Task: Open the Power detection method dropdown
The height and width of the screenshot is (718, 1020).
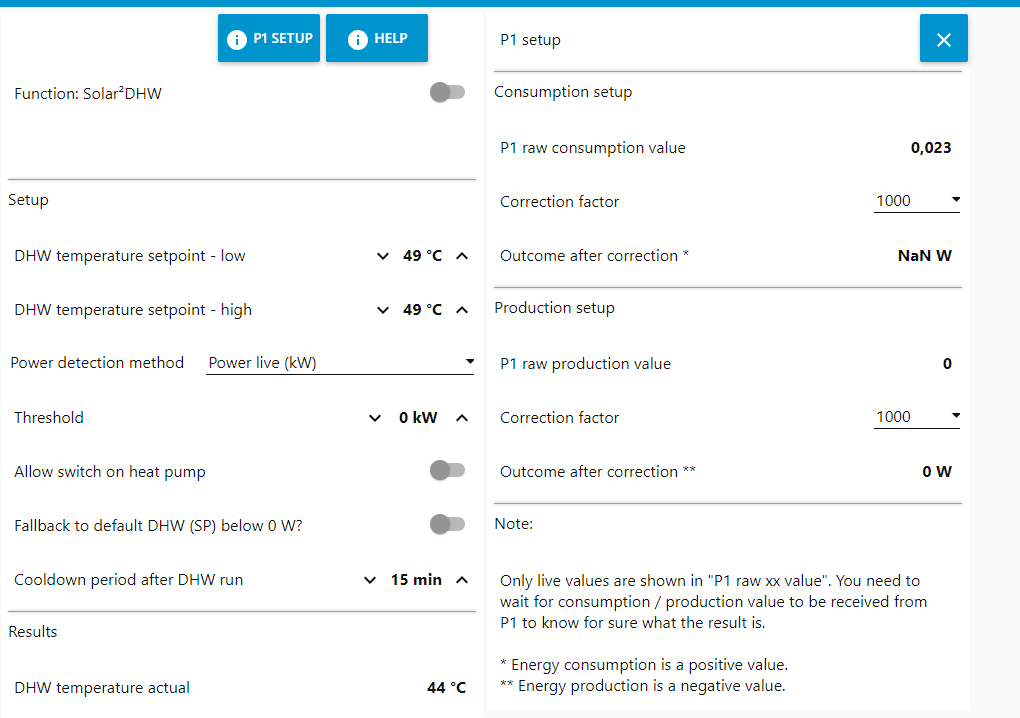Action: [340, 363]
